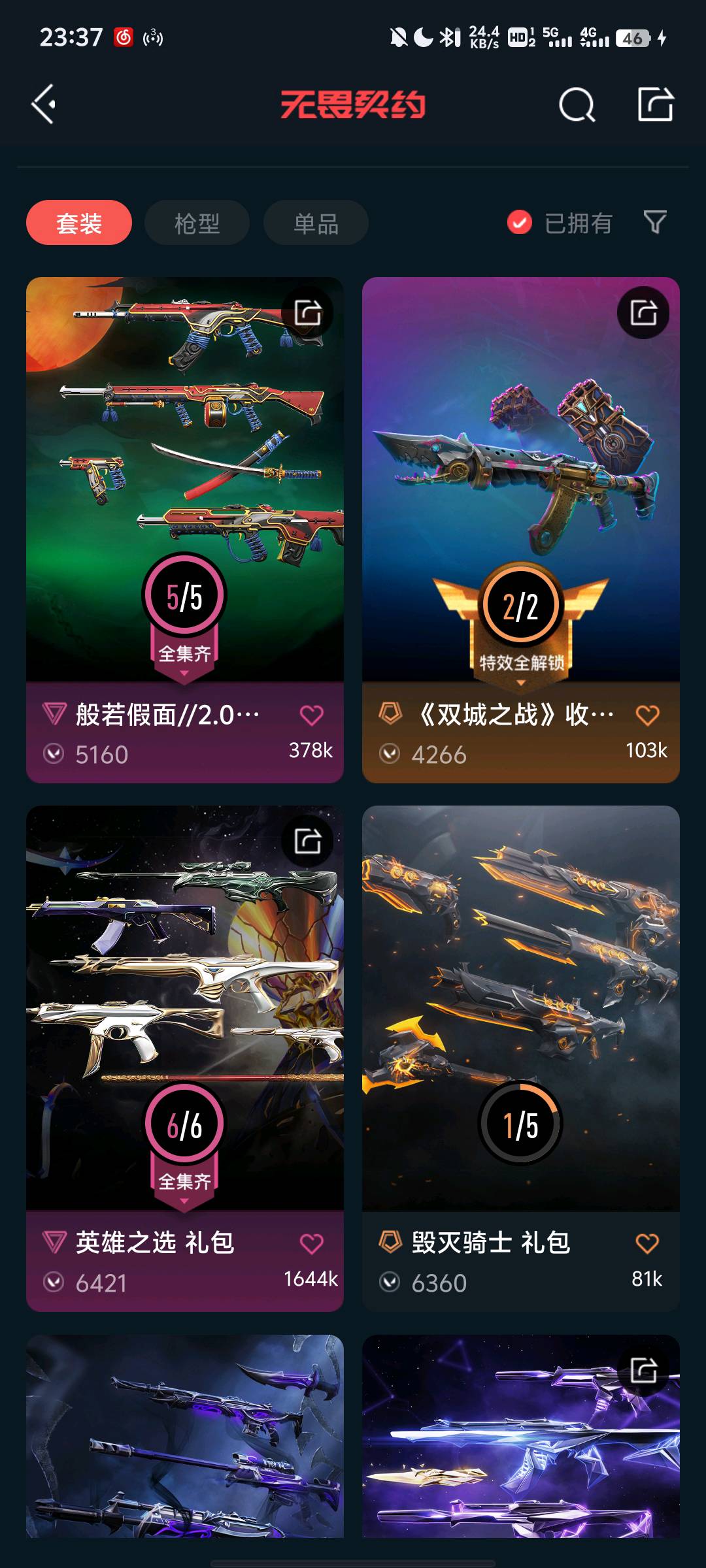Toggle the 已拥有 owned checkbox
Screen dimensions: 706x1568
click(520, 223)
